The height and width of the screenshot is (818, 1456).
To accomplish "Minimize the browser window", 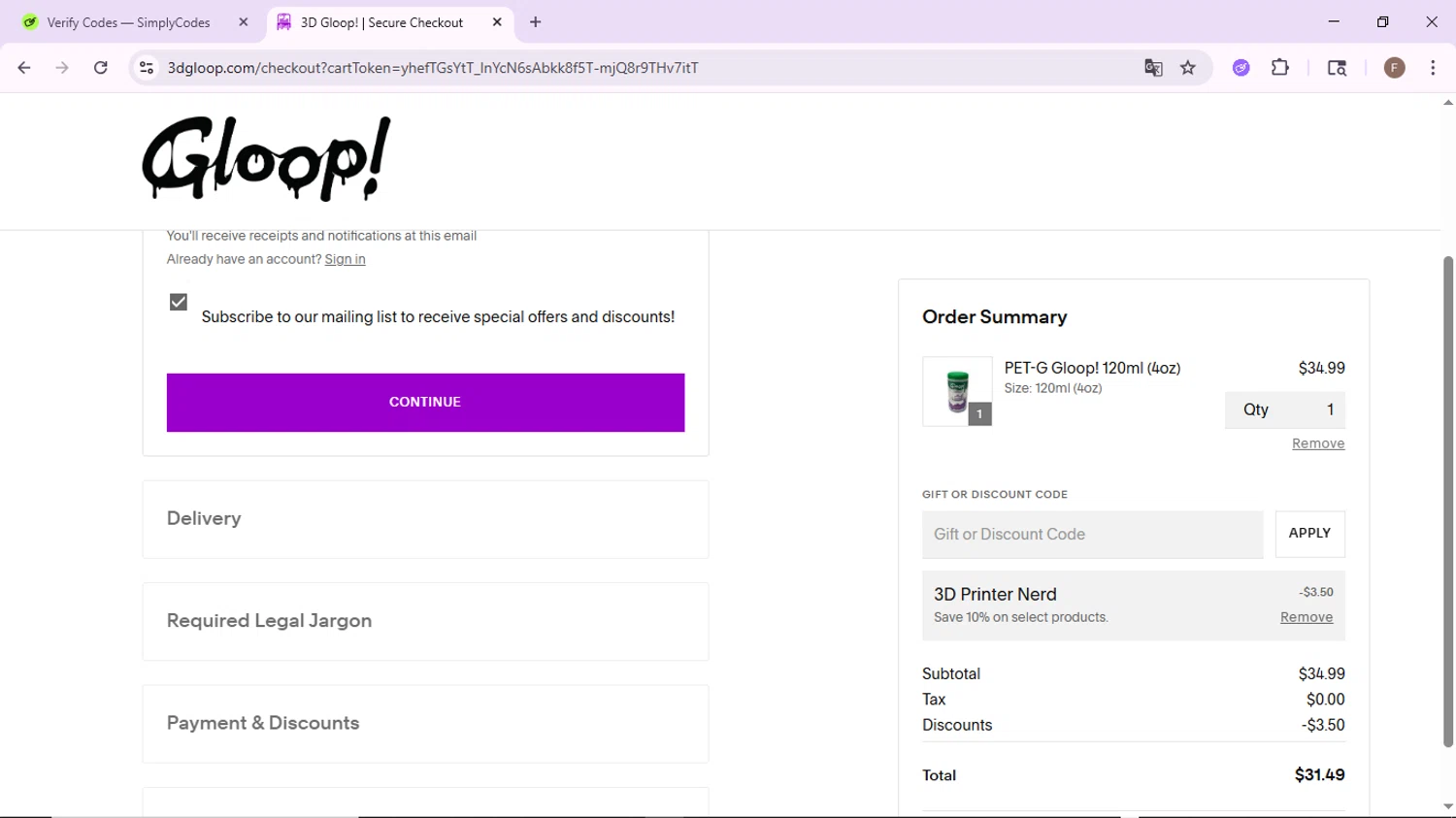I will point(1334,21).
